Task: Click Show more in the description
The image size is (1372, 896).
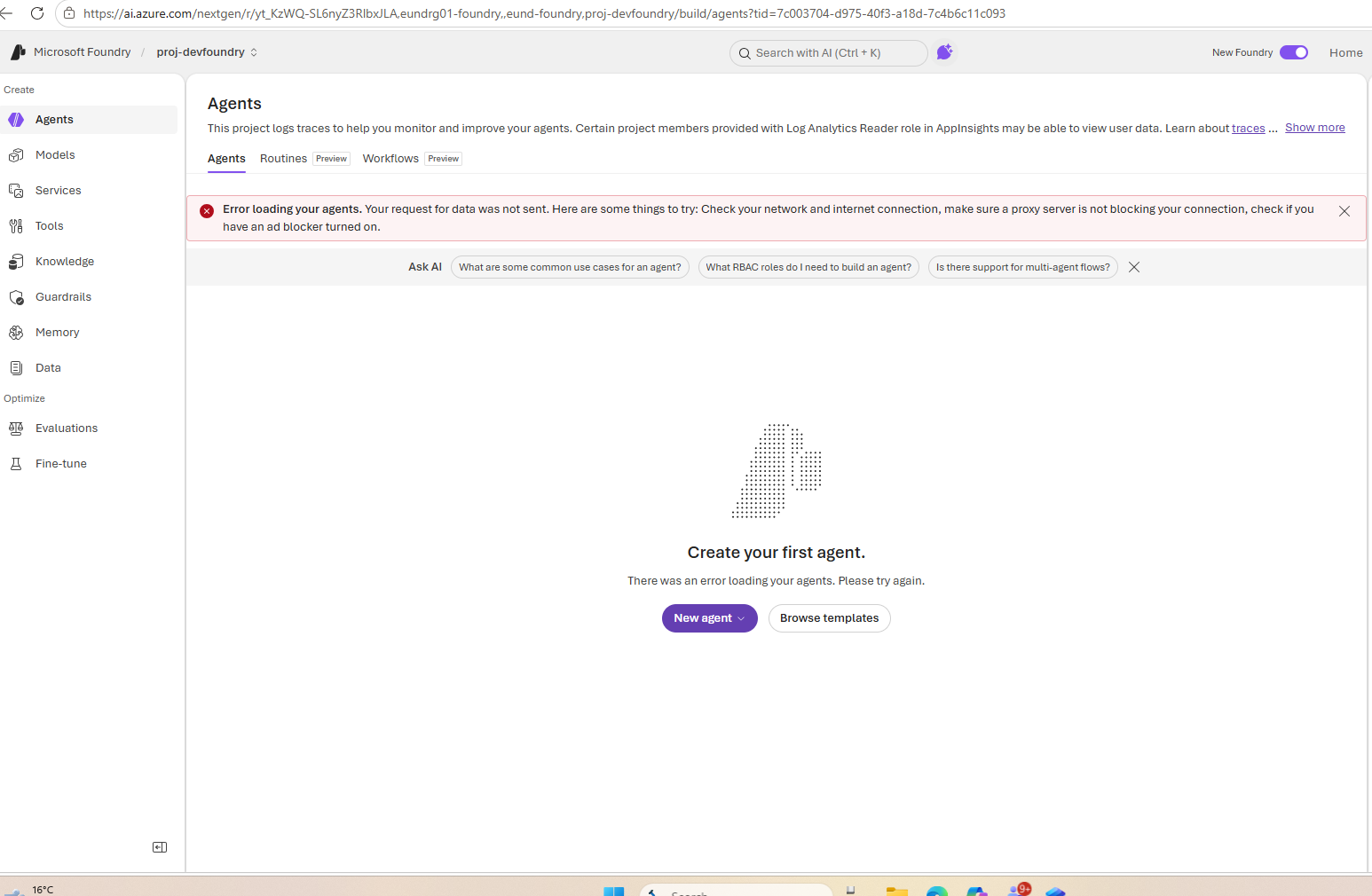Action: pyautogui.click(x=1315, y=128)
